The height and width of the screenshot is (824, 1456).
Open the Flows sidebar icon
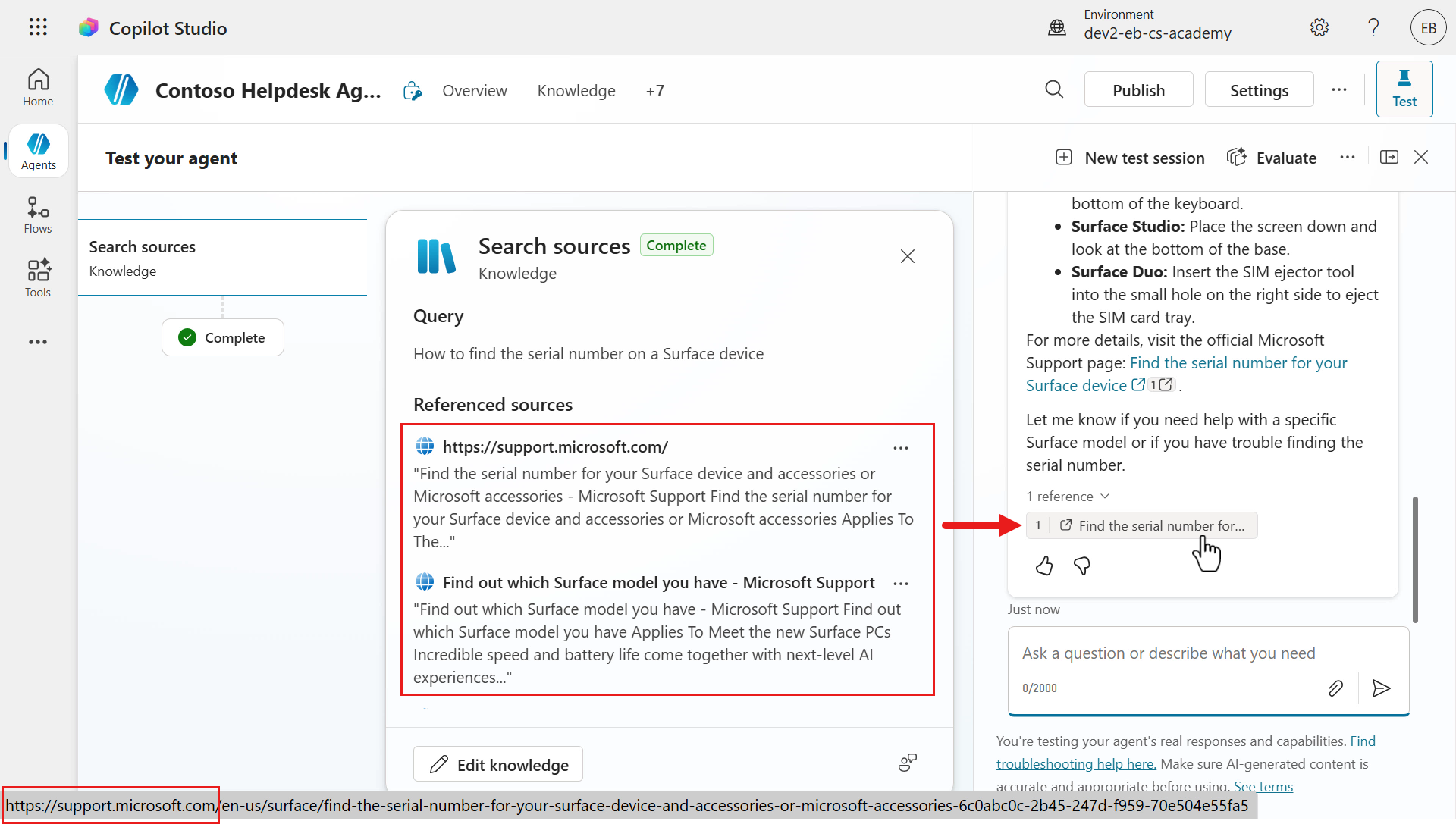(38, 215)
